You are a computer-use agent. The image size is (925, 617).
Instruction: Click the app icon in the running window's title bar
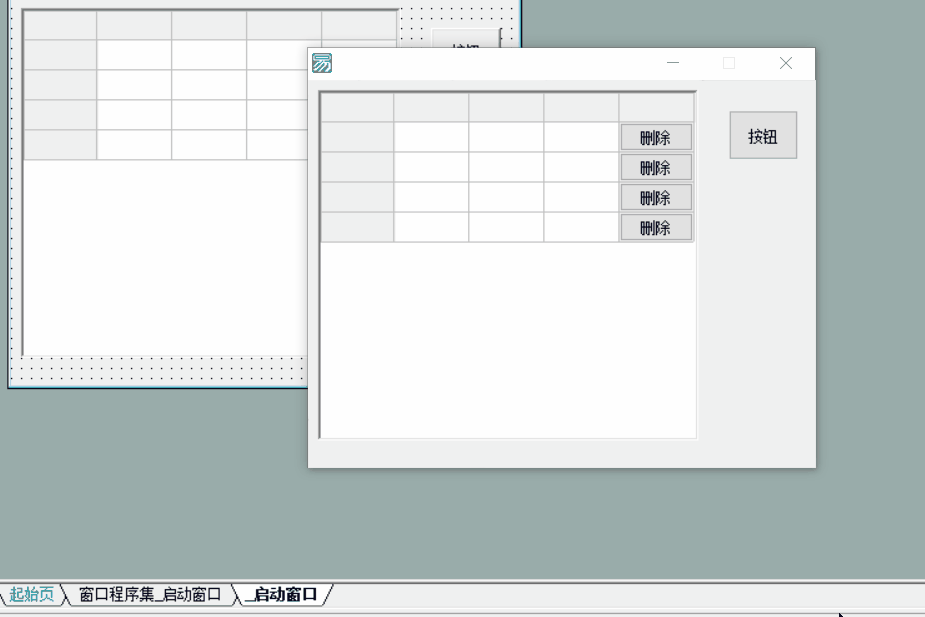tap(322, 64)
